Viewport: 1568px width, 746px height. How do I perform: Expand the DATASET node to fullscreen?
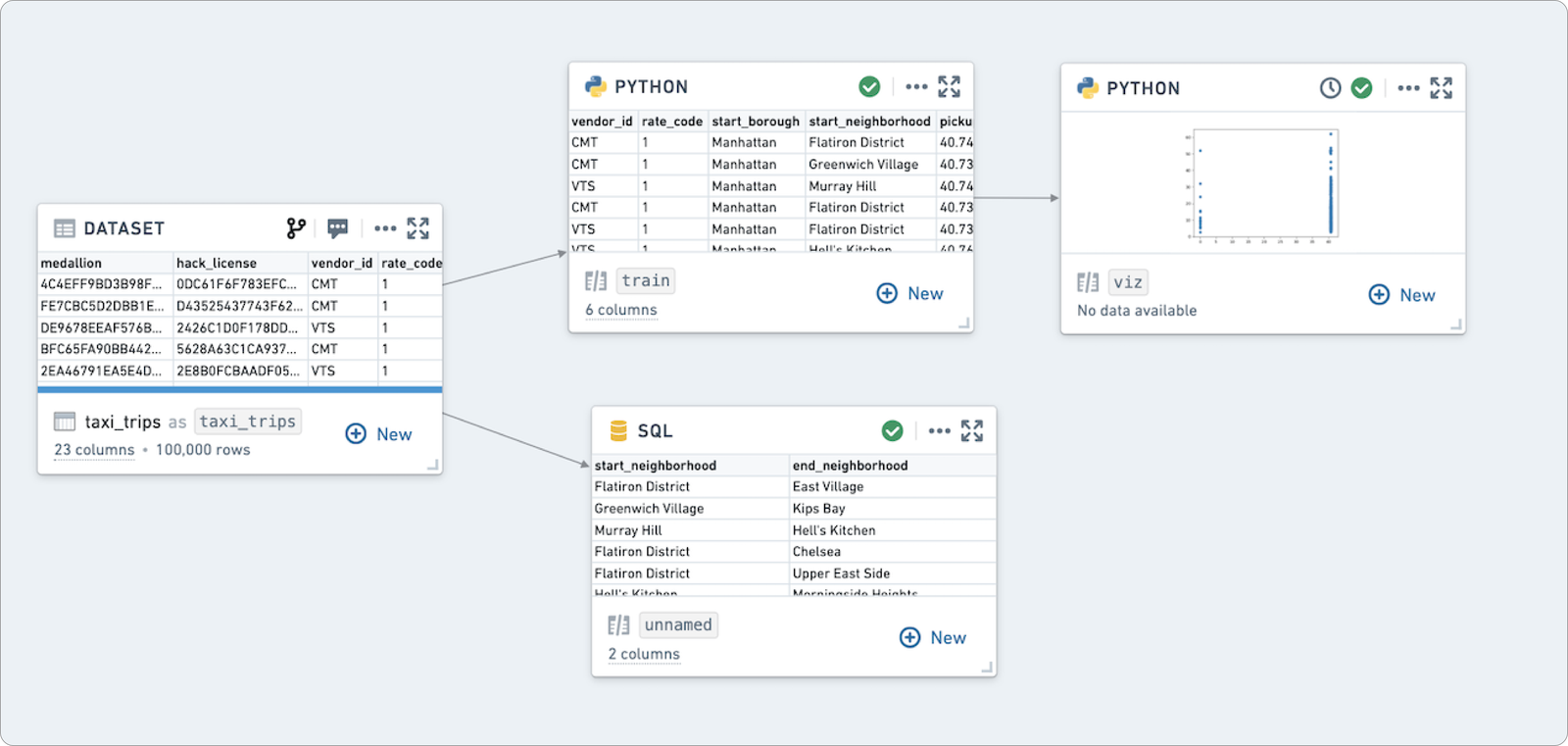(418, 228)
